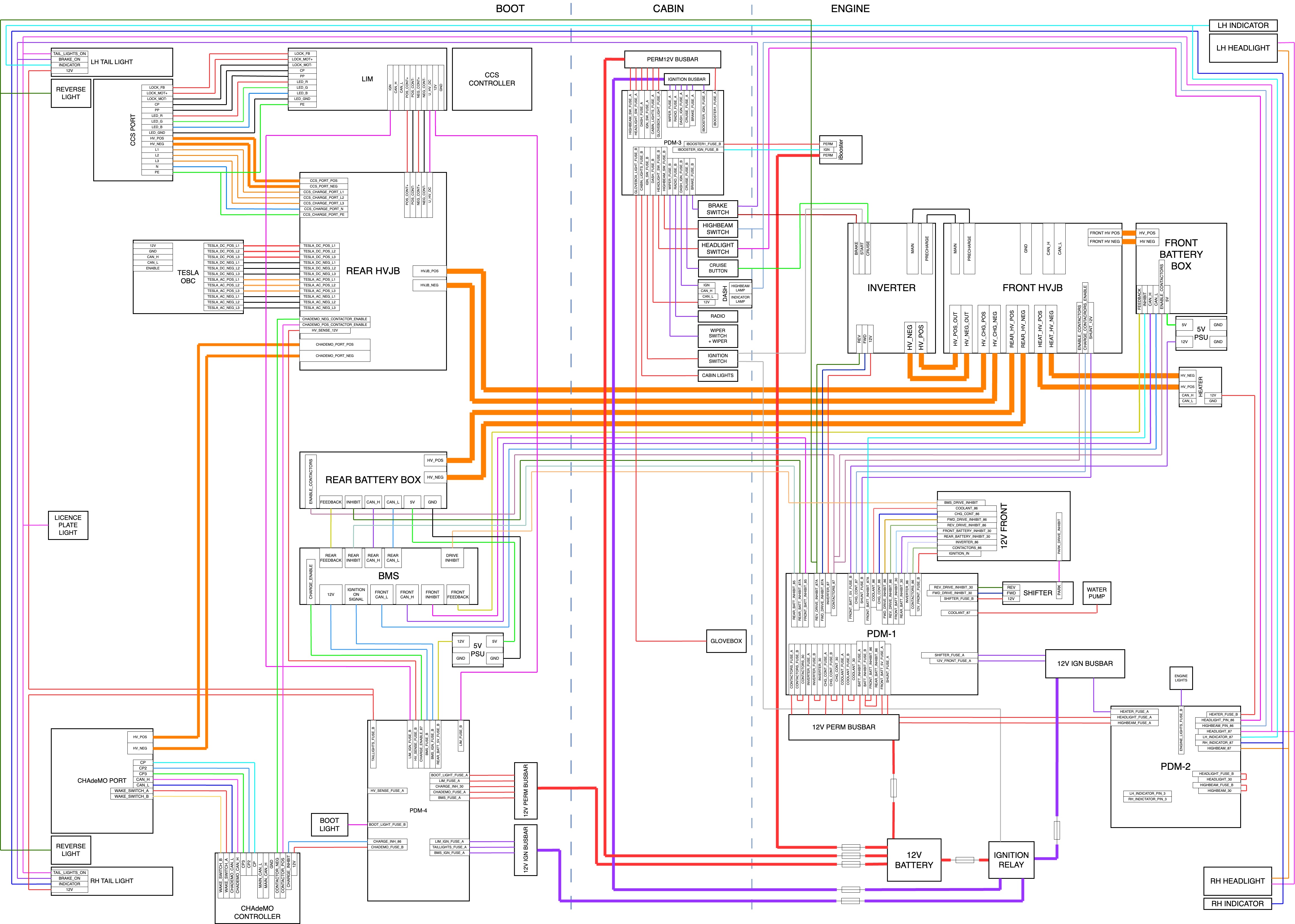Image resolution: width=1295 pixels, height=924 pixels.
Task: Click the CCS CONTROLLER block
Action: (491, 79)
